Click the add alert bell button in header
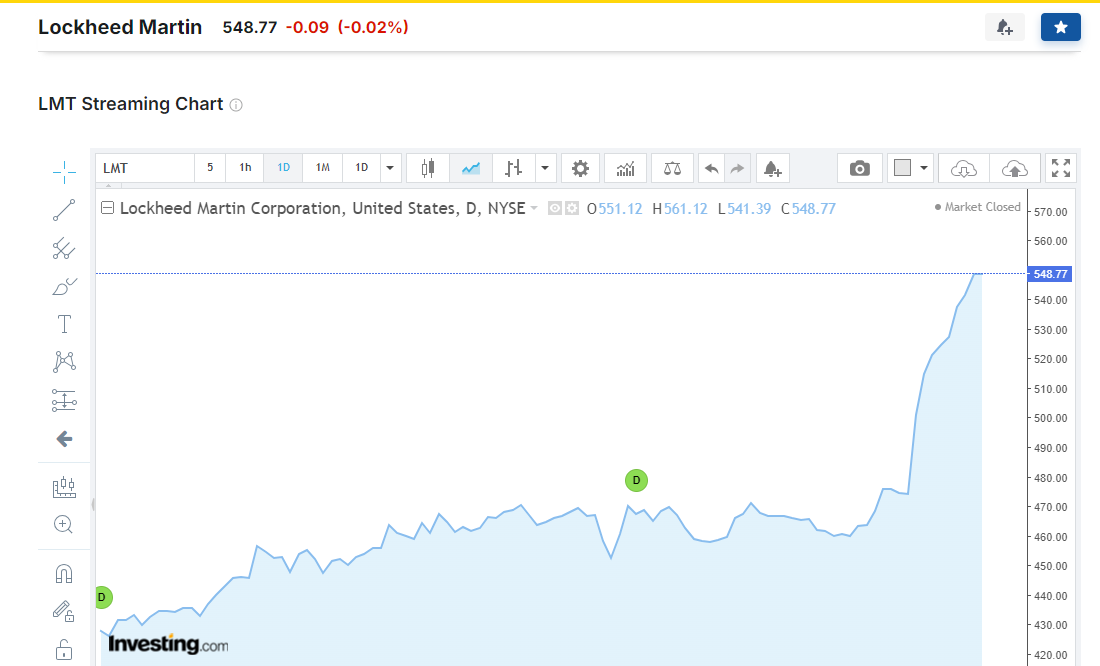Viewport: 1100px width, 666px height. (x=1005, y=27)
